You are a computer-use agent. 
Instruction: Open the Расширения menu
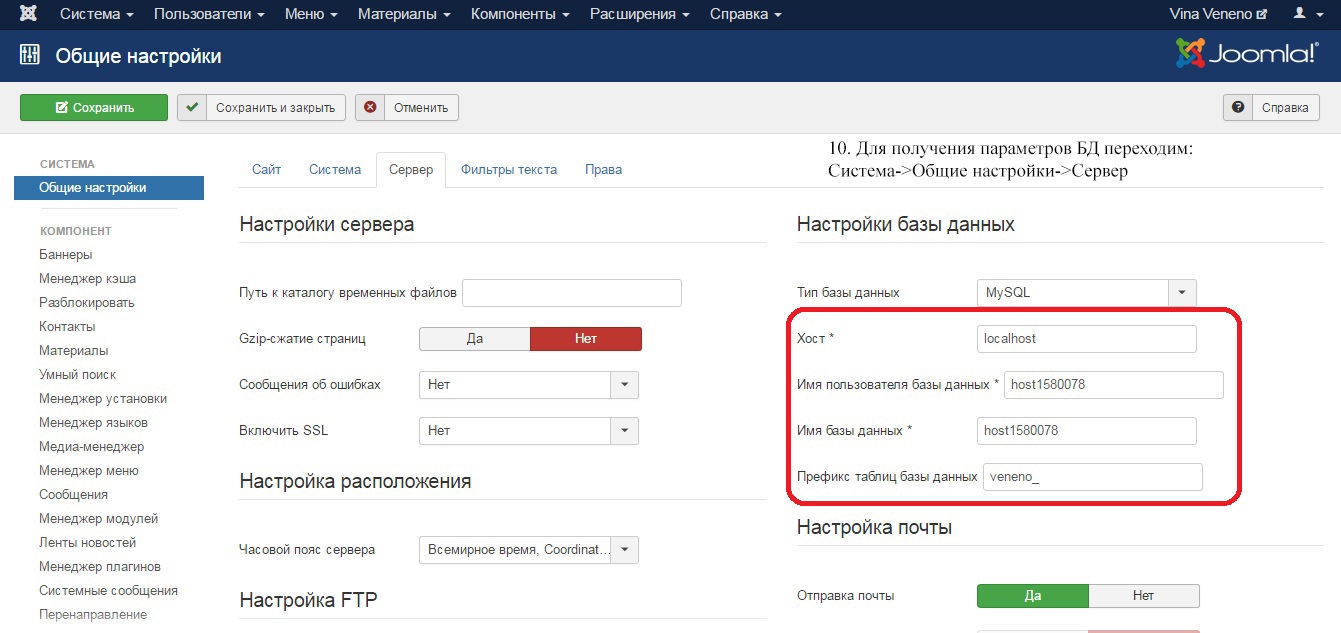point(640,14)
